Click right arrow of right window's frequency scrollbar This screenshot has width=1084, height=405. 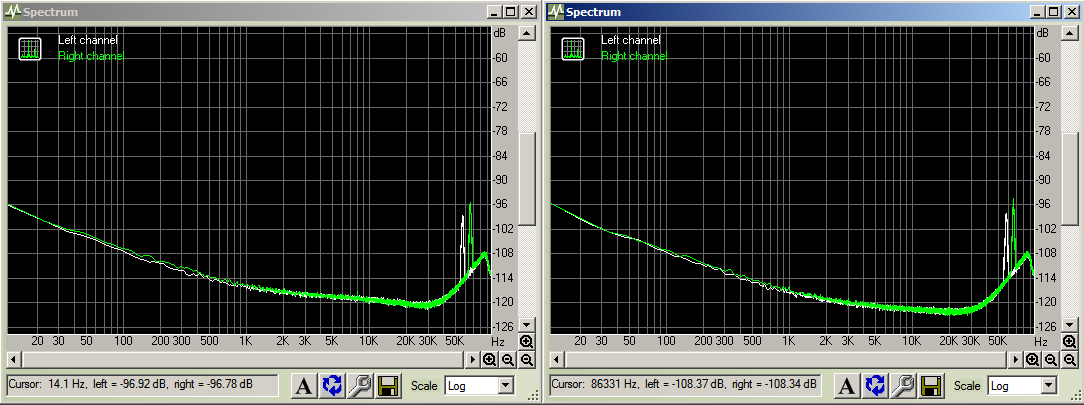[x=1016, y=359]
